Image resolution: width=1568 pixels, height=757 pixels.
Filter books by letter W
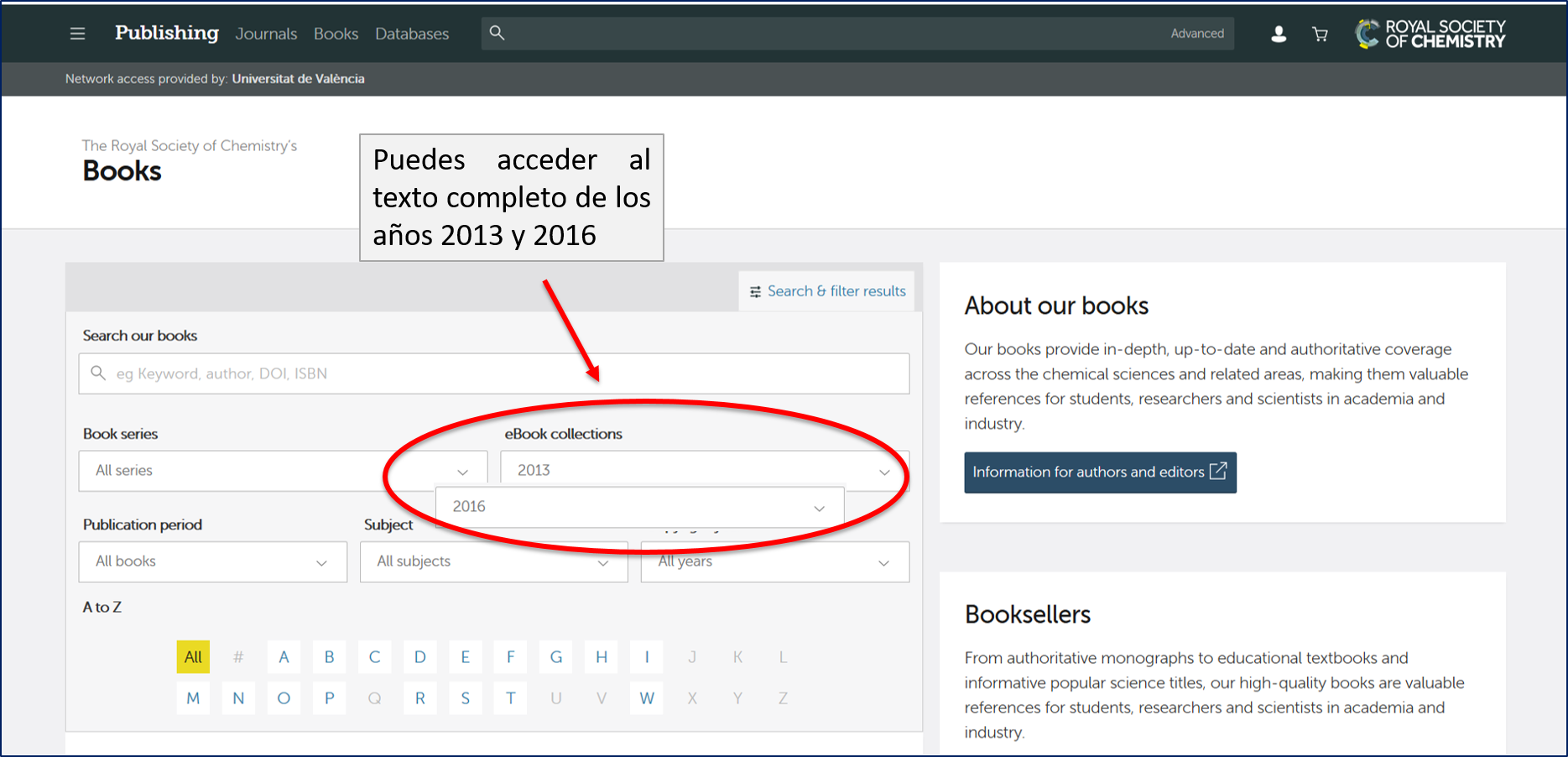[x=646, y=698]
